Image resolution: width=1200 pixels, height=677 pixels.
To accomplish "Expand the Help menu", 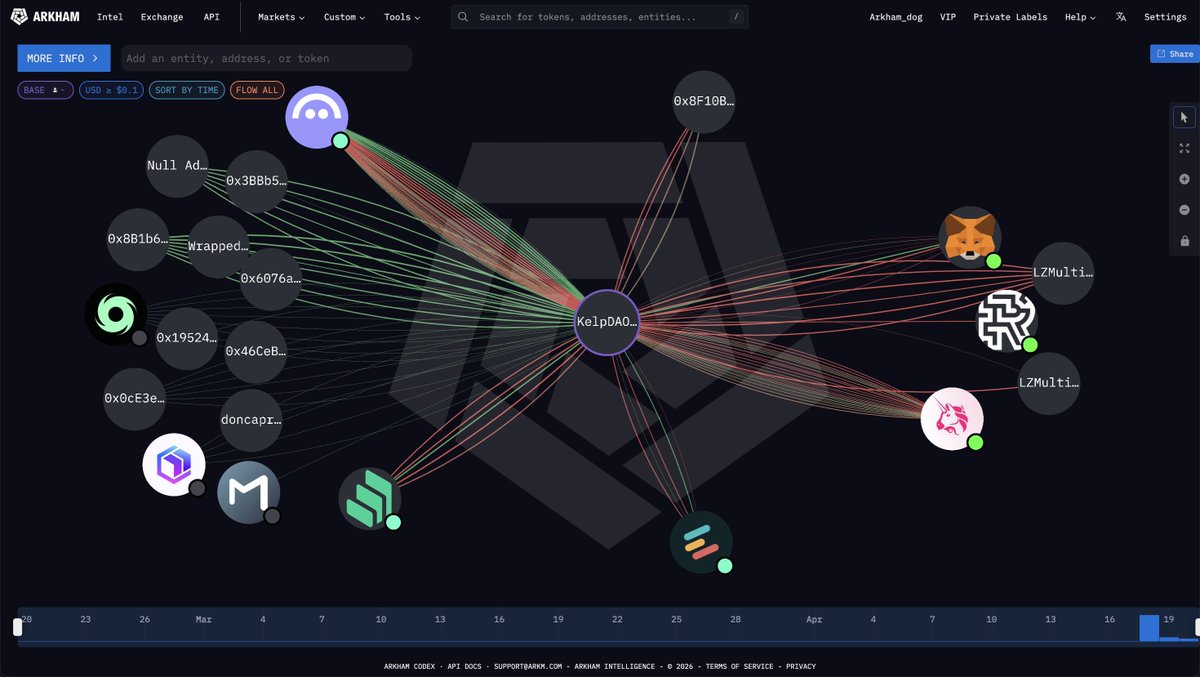I will tap(1080, 17).
